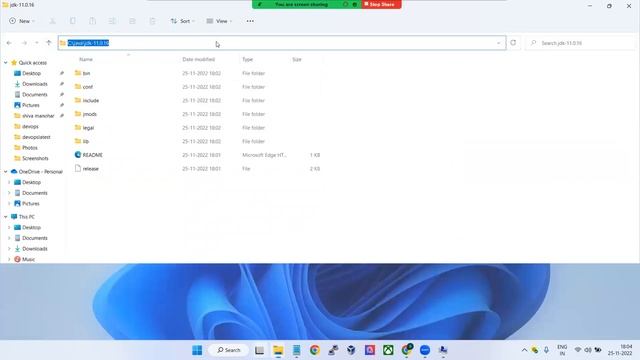The width and height of the screenshot is (640, 360).
Task: Sort by the Type column header
Action: click(247, 60)
